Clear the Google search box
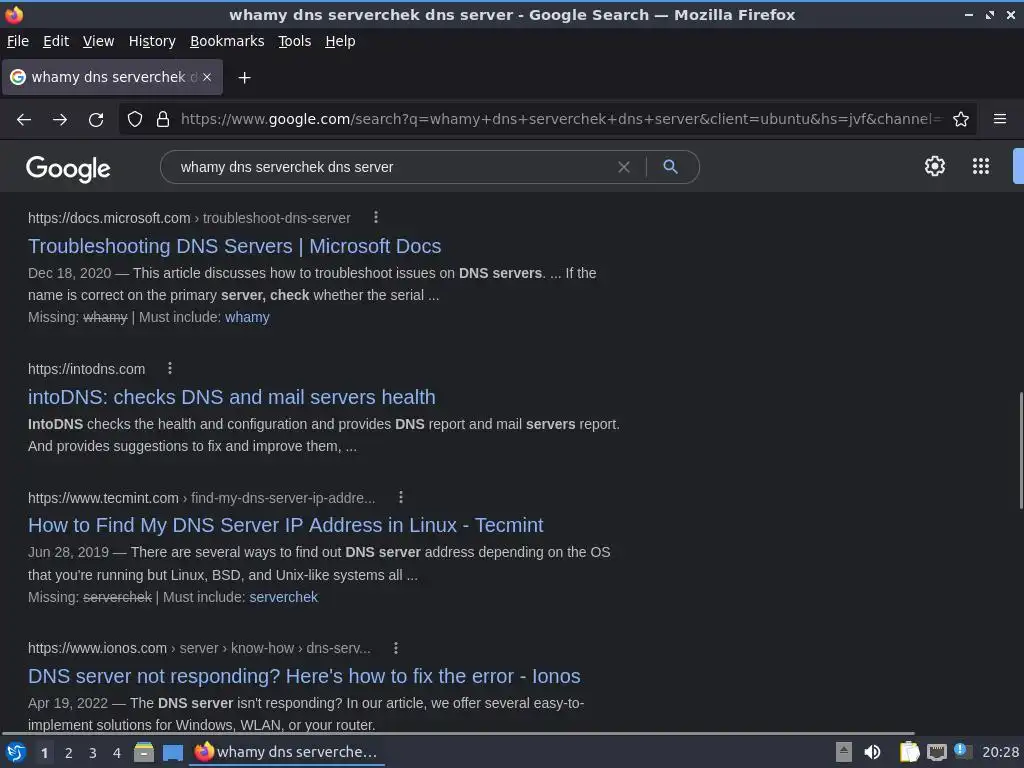This screenshot has height=768, width=1024. pos(624,167)
